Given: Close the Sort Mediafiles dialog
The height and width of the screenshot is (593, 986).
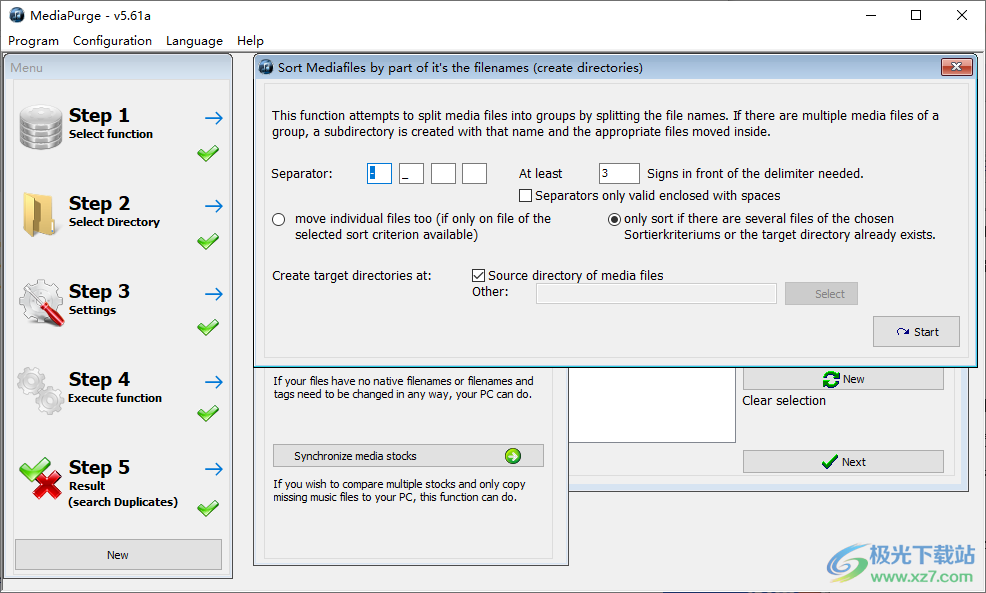Looking at the screenshot, I should 956,67.
